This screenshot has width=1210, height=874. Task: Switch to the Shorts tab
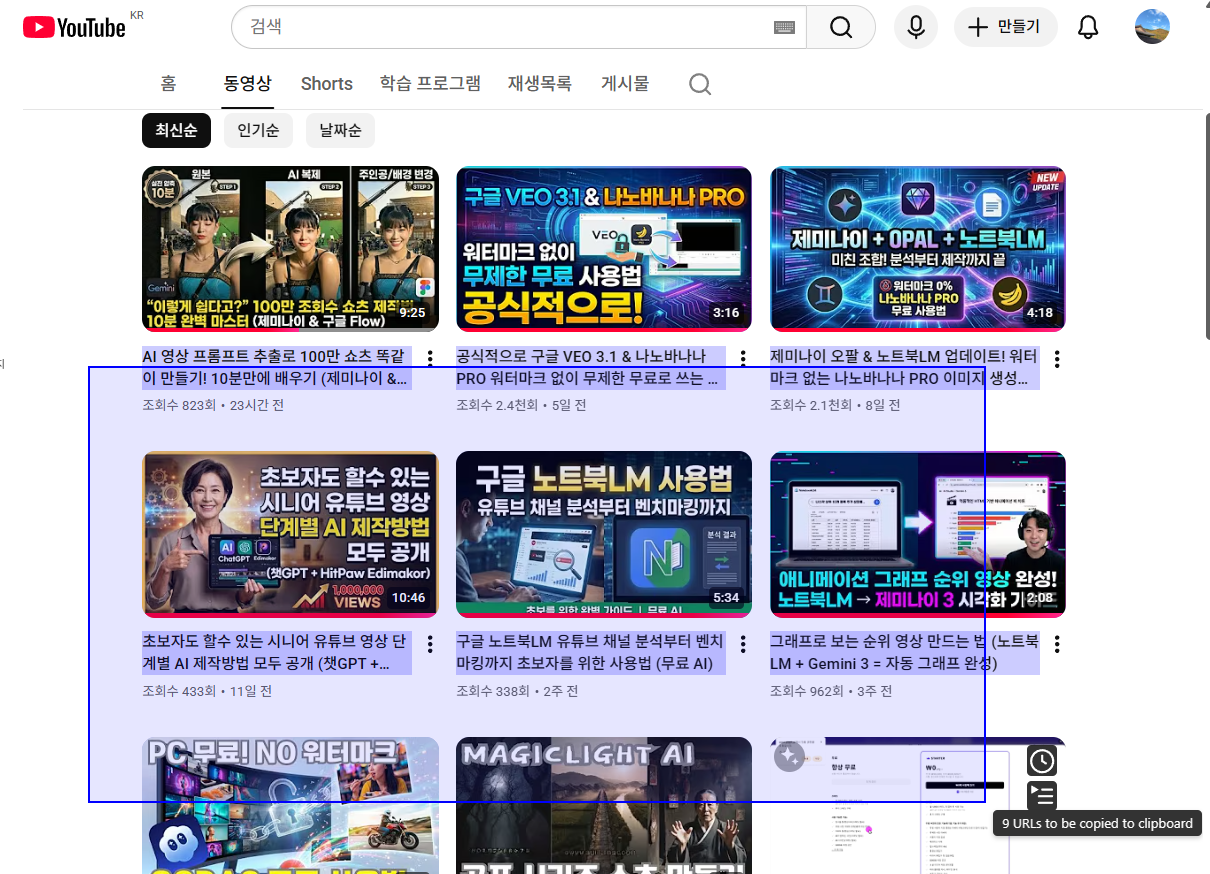coord(327,84)
